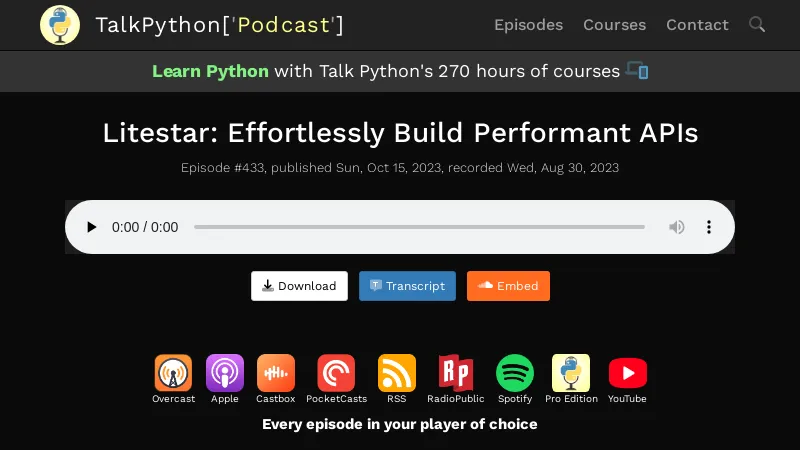
Task: Follow the Learn Python link
Action: pyautogui.click(x=210, y=71)
